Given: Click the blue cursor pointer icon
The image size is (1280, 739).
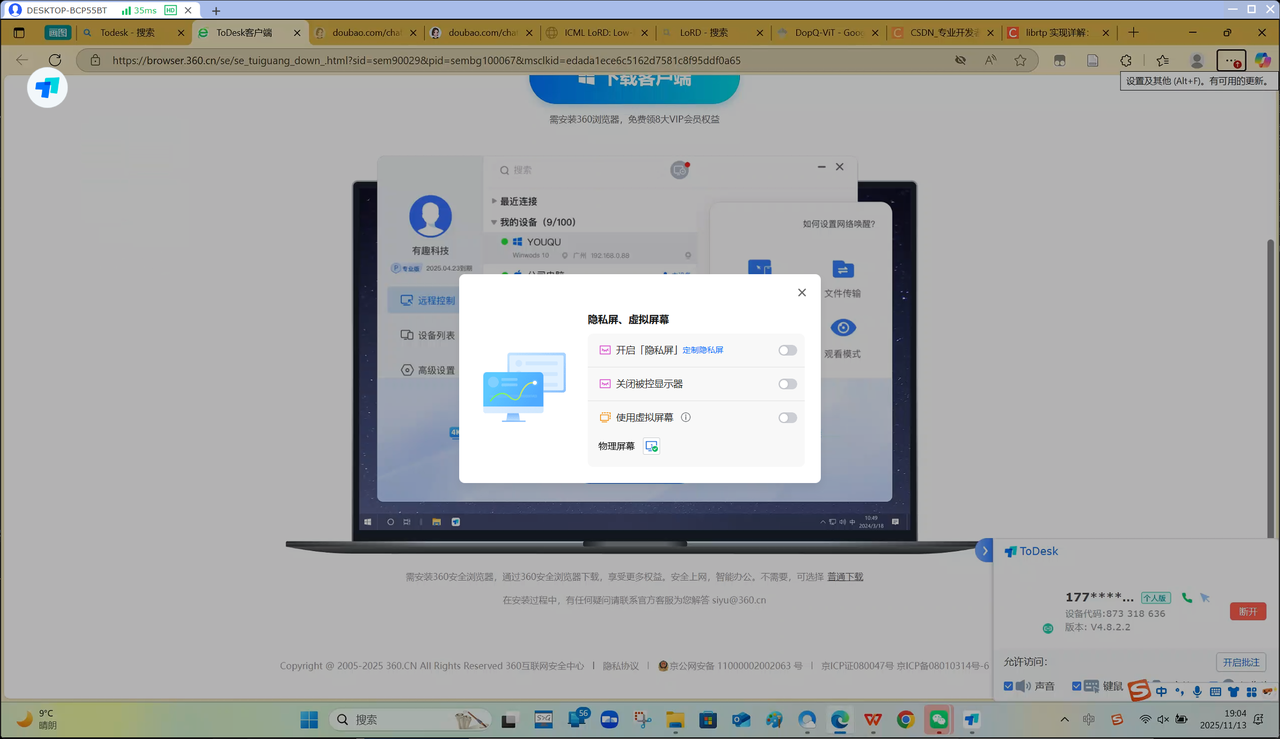Looking at the screenshot, I should 1205,598.
